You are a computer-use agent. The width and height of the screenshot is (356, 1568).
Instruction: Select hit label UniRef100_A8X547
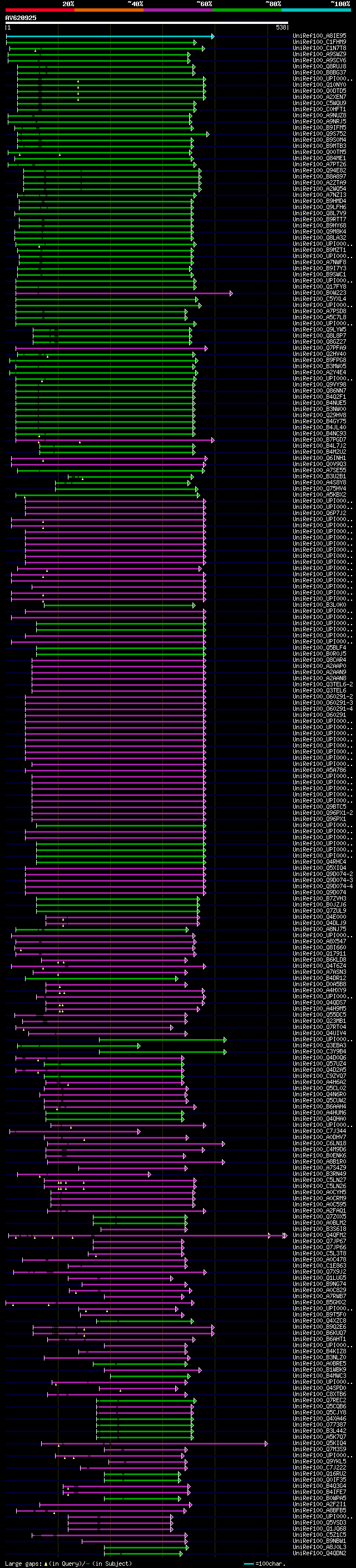(x=319, y=941)
